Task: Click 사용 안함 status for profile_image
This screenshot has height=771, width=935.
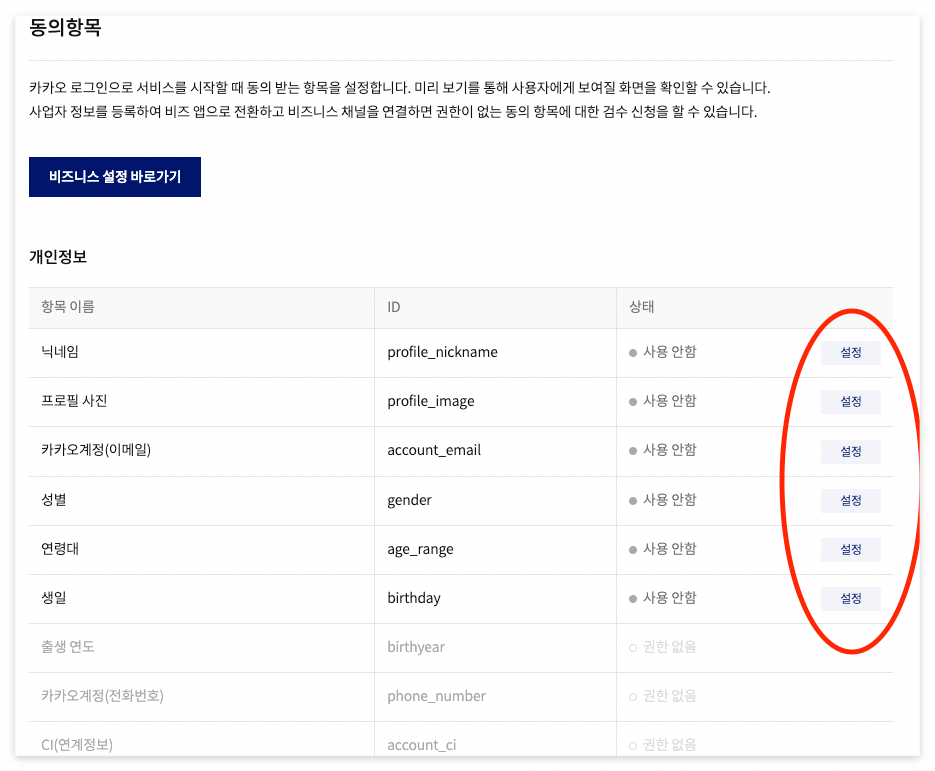Action: click(662, 401)
